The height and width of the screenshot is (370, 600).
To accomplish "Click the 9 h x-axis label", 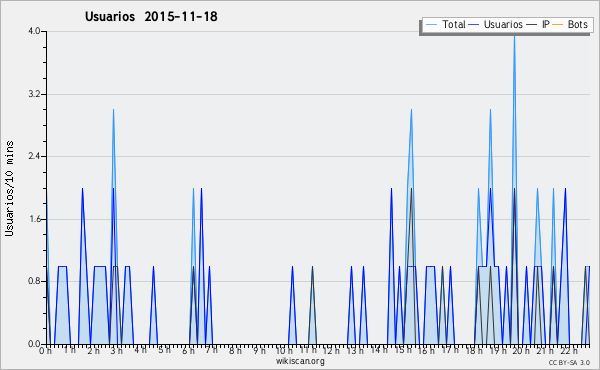I will pos(259,350).
